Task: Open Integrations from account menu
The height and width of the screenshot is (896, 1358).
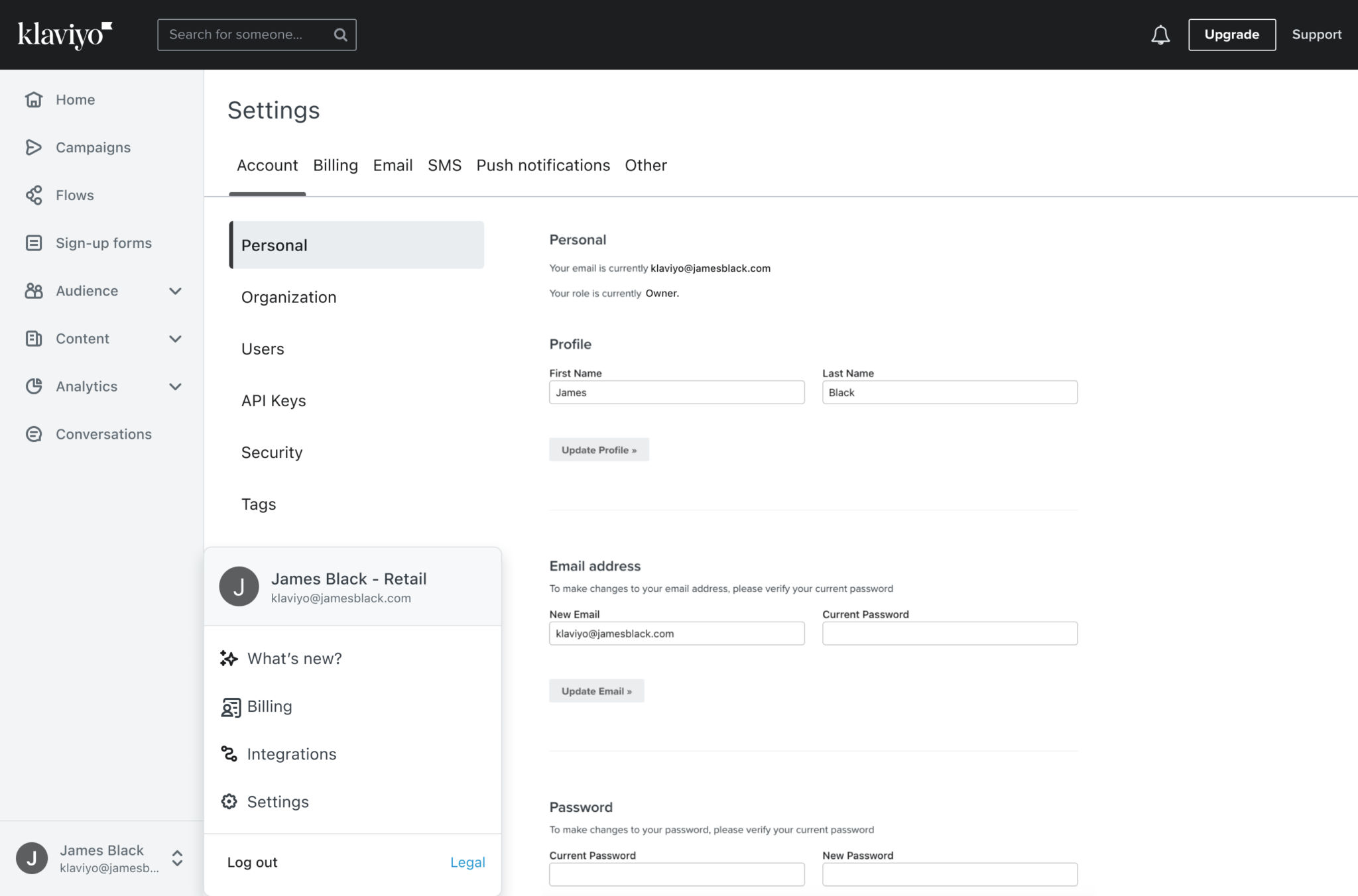Action: click(x=292, y=754)
